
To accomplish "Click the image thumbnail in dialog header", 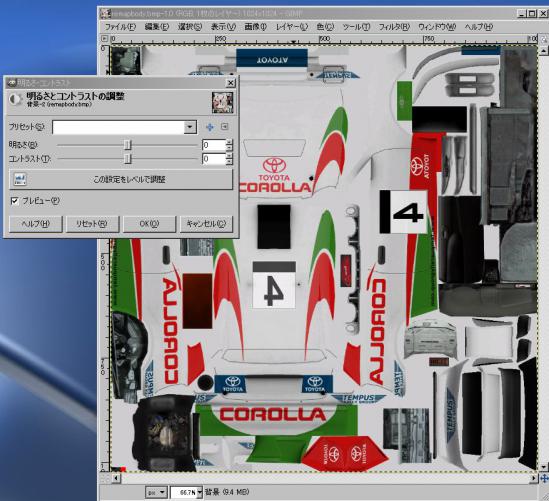I will (x=222, y=103).
